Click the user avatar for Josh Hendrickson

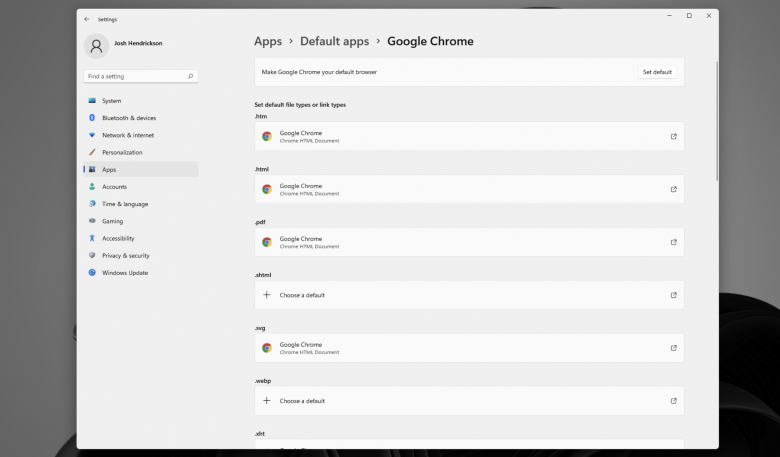(x=97, y=46)
